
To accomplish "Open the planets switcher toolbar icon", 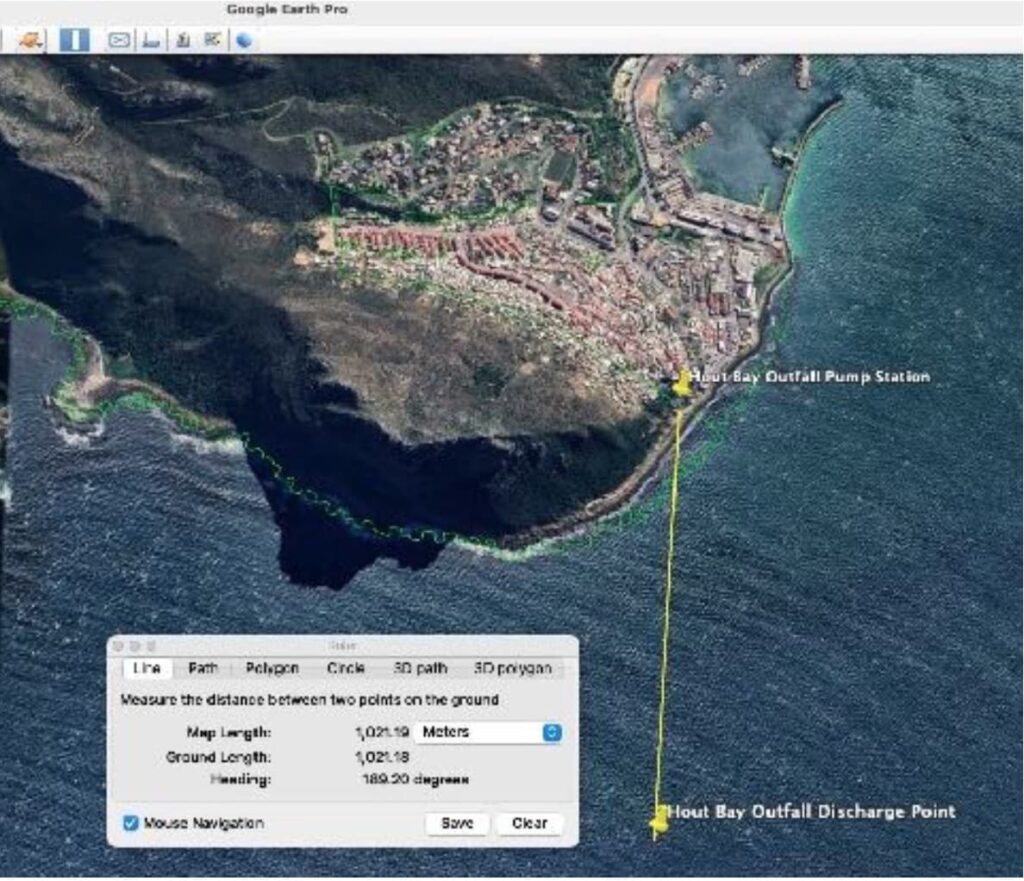I will coord(32,40).
